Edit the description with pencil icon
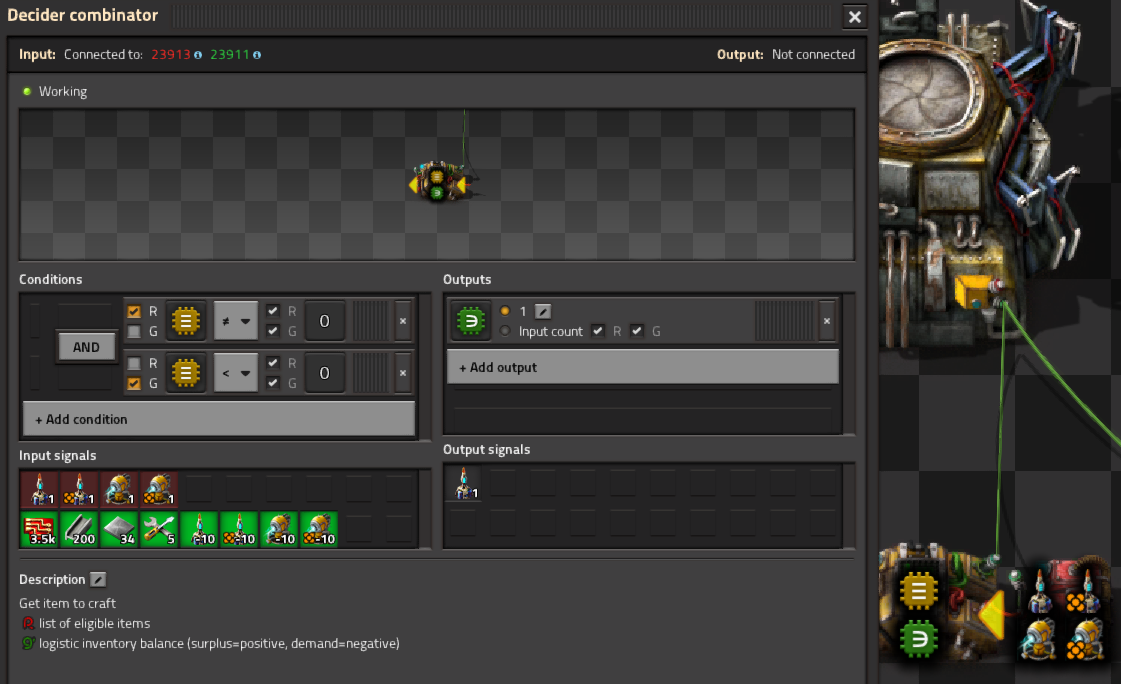 pos(98,579)
